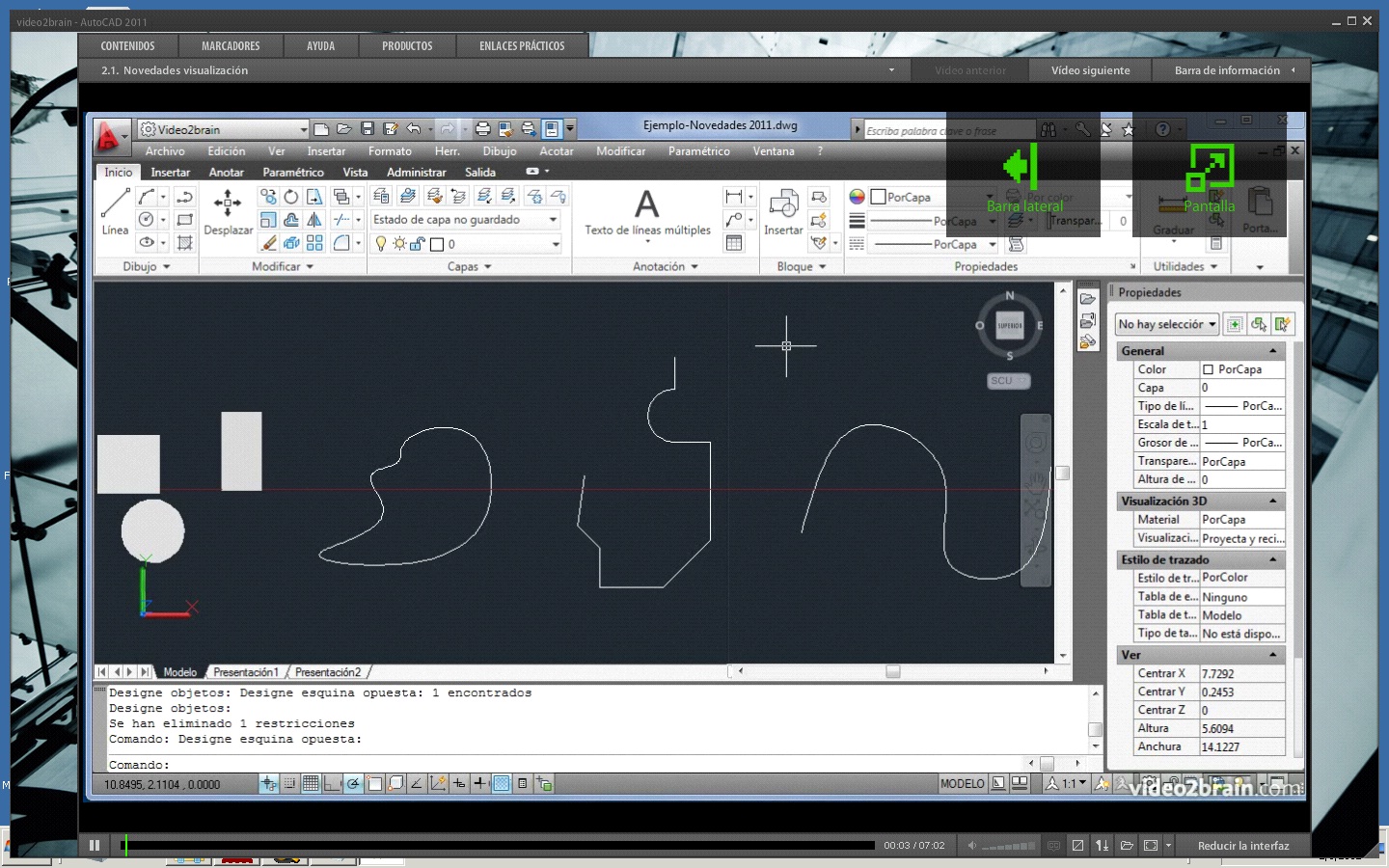Screen dimensions: 1389x868
Task: Click the PorCapa color swatch dropdown in ribbon
Action: point(934,197)
